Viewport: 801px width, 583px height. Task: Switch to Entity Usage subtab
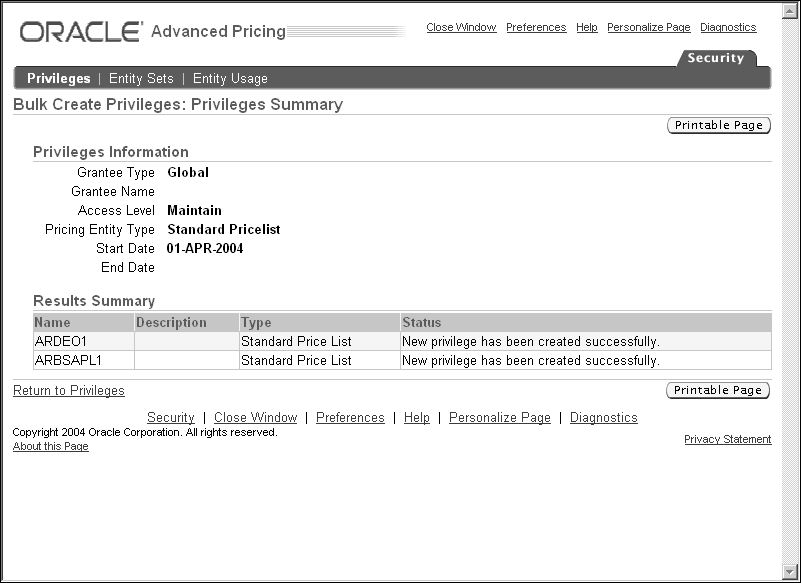[230, 78]
